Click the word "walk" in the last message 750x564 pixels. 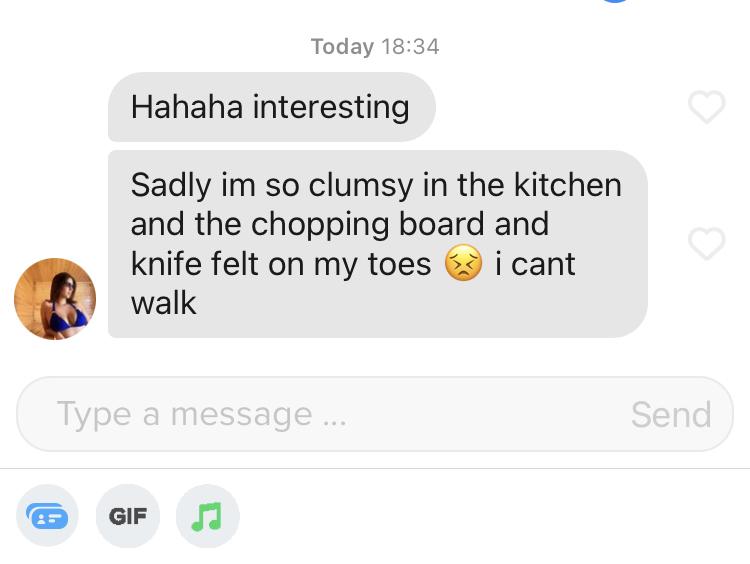pyautogui.click(x=164, y=303)
